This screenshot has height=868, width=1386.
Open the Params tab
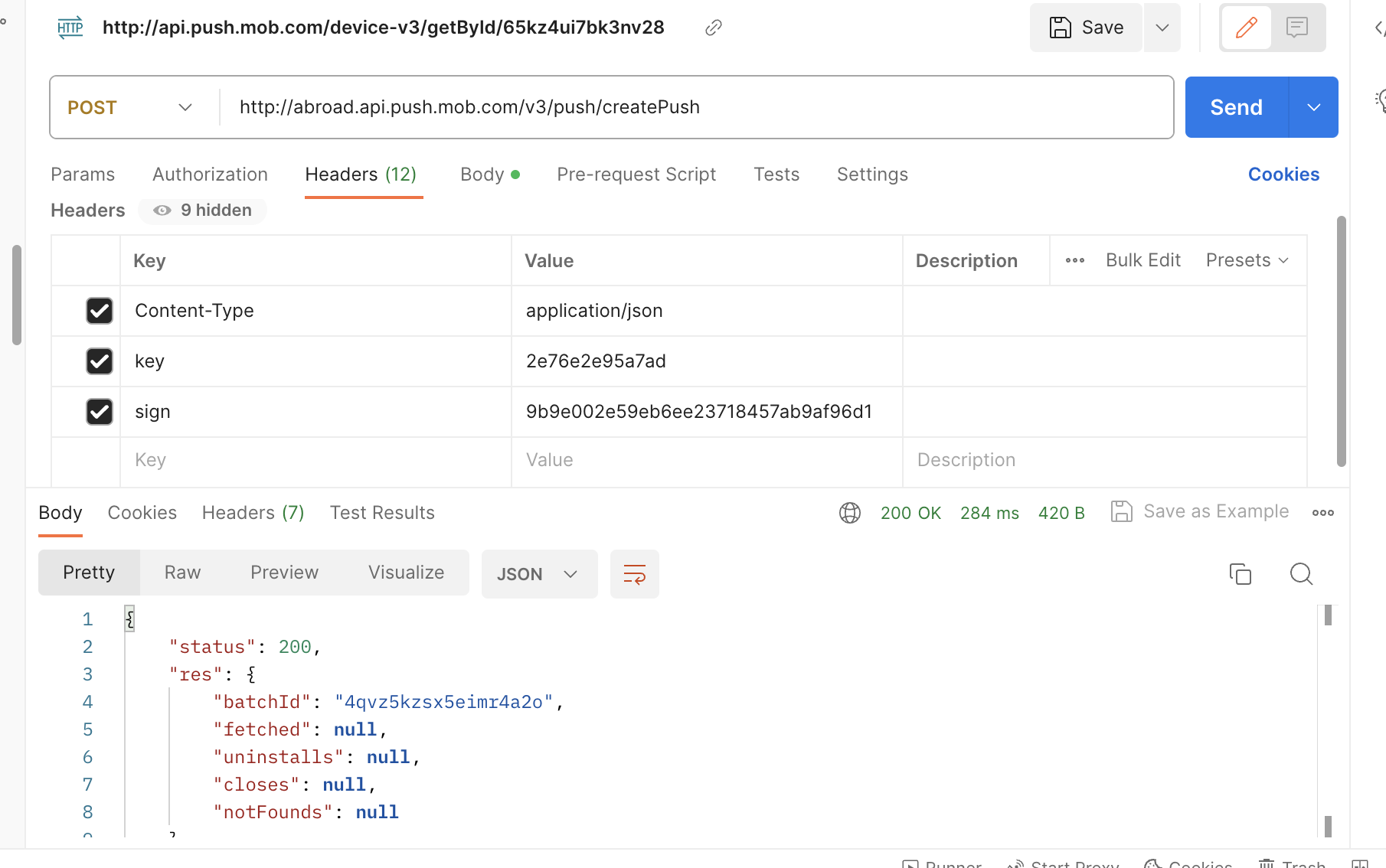83,175
